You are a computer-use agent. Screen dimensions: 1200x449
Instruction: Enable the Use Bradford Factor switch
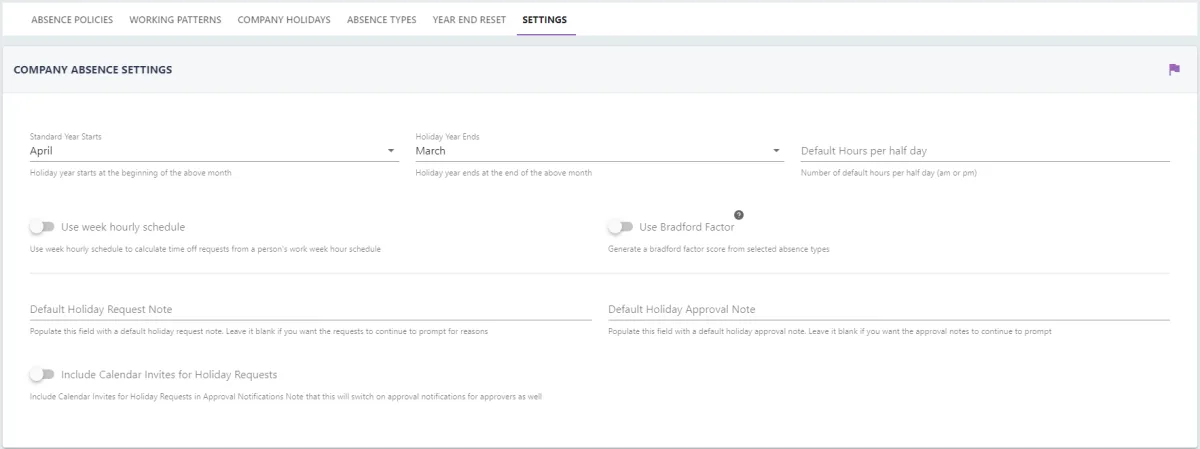pos(620,227)
